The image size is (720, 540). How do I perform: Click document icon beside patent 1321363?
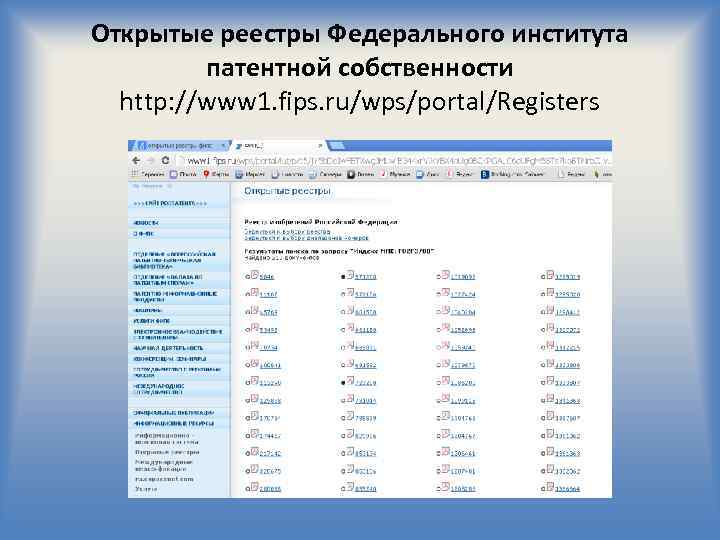[x=550, y=452]
